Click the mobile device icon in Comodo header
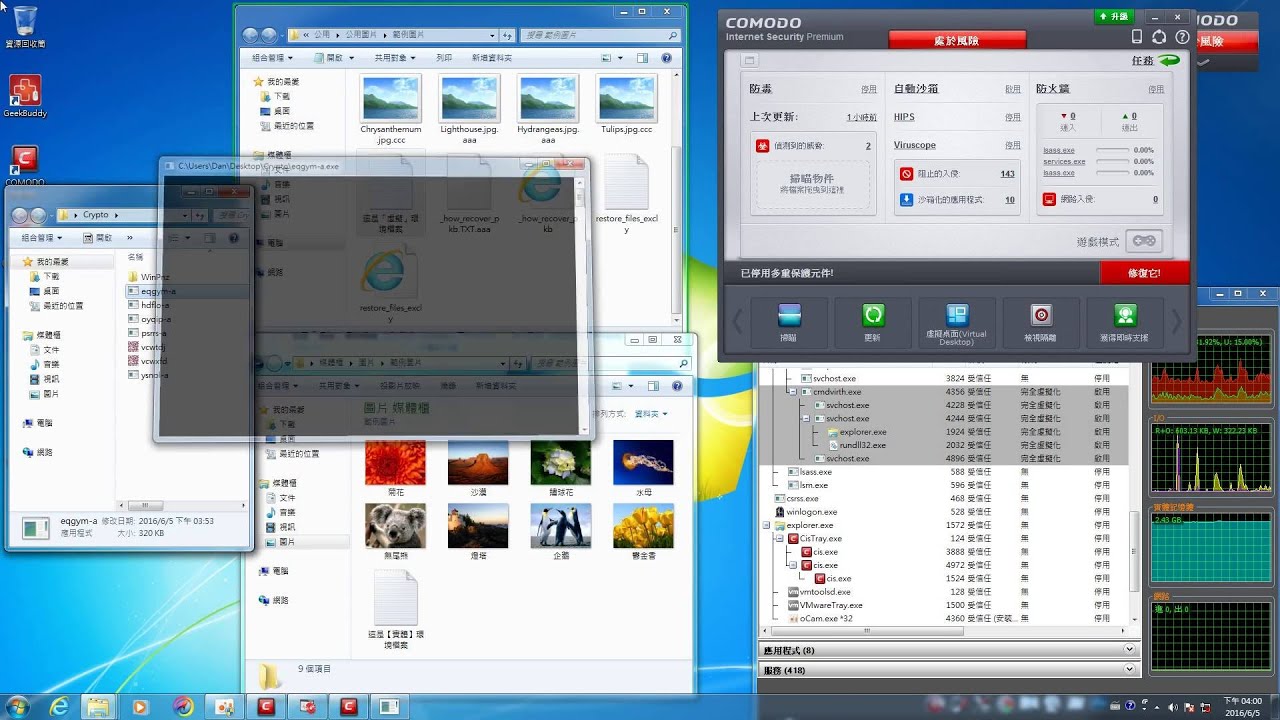The width and height of the screenshot is (1280, 720). coord(1137,37)
